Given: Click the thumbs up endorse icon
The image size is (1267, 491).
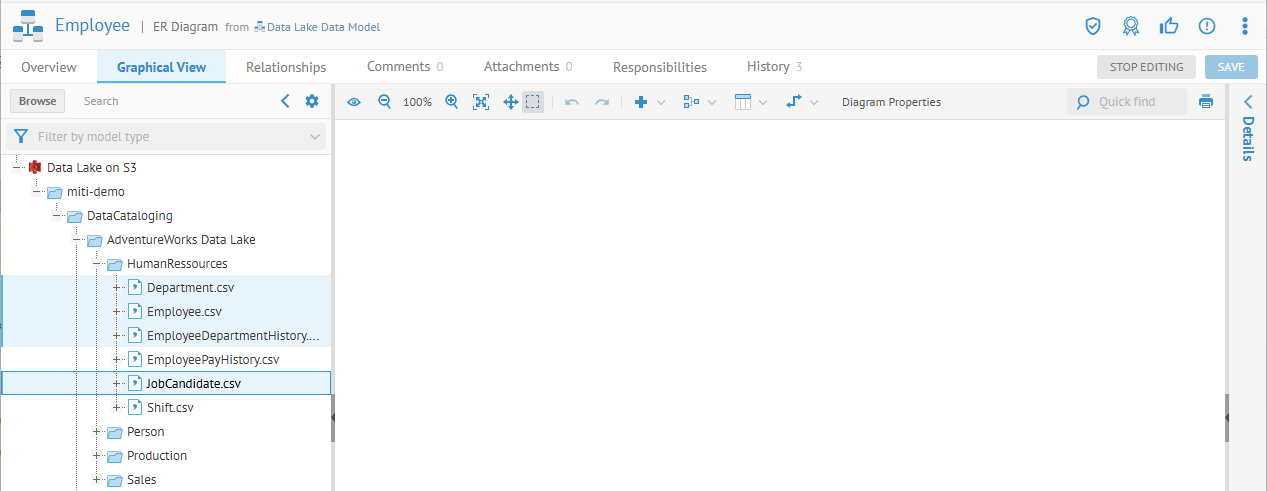Looking at the screenshot, I should coord(1168,26).
